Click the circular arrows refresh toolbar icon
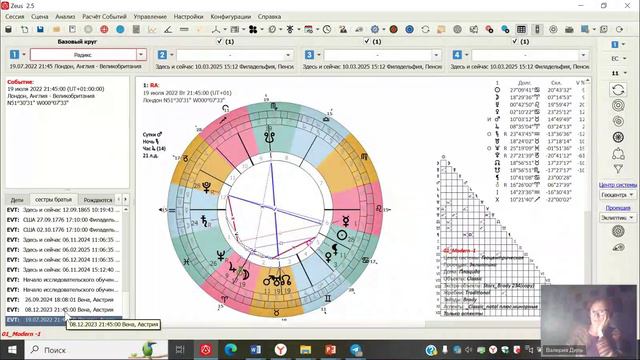The image size is (640, 360). tap(425, 29)
